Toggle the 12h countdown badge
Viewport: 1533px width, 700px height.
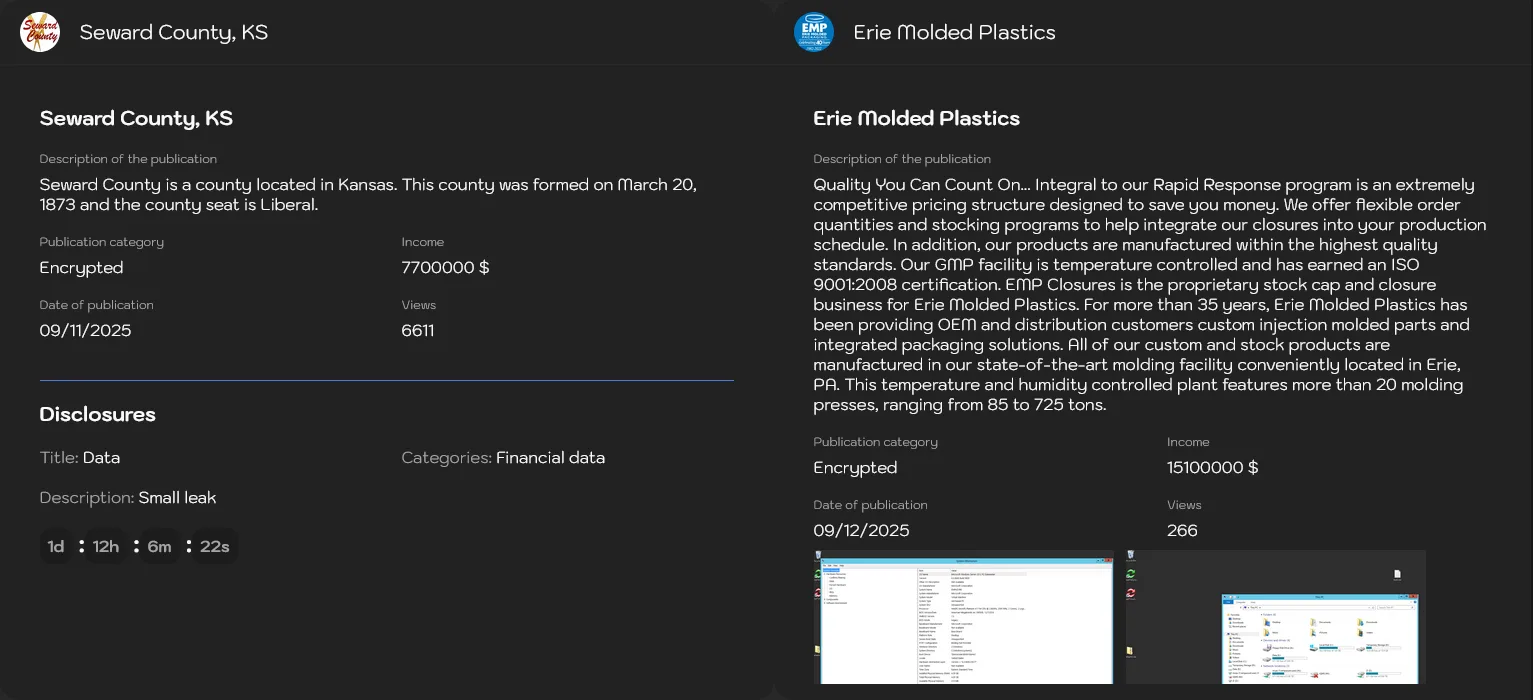105,546
